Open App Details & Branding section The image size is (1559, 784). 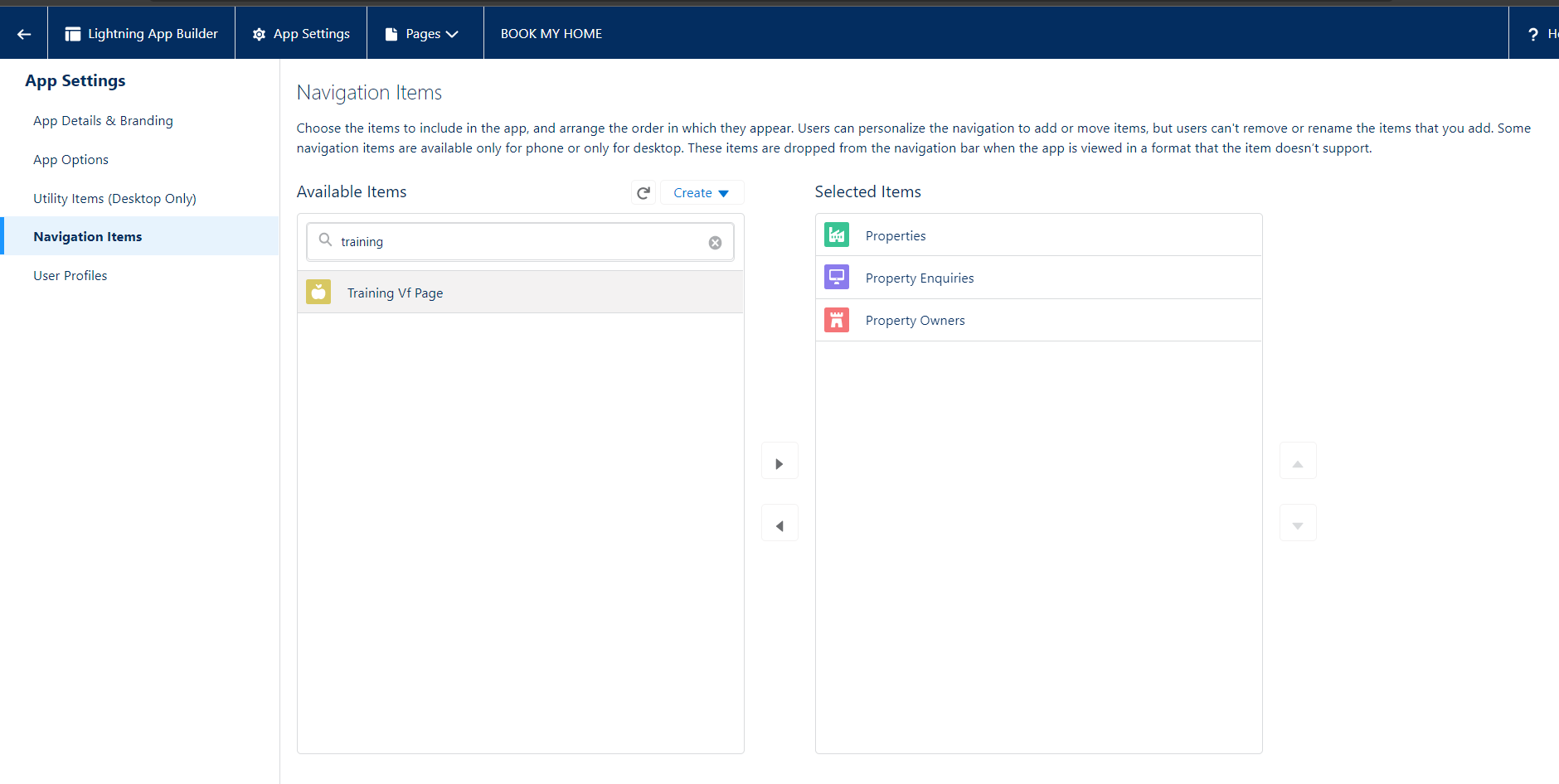coord(103,121)
